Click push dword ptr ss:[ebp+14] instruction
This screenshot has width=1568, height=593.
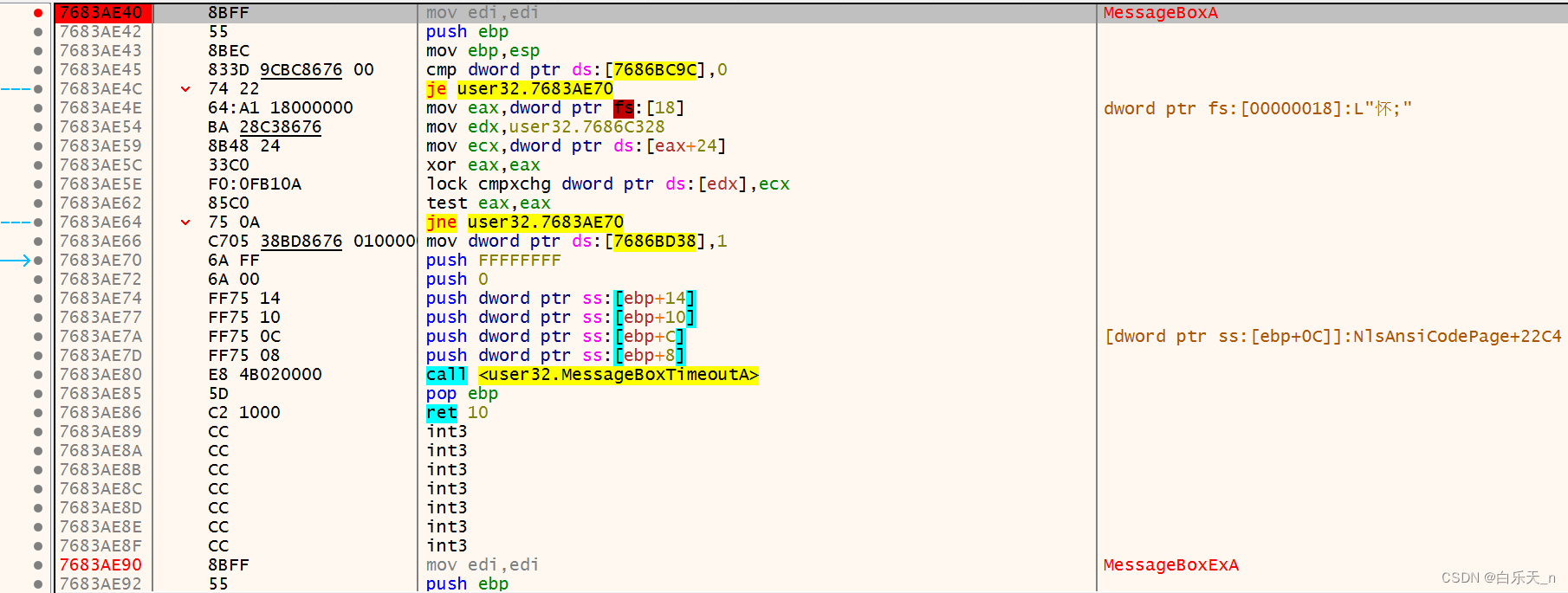tap(560, 299)
